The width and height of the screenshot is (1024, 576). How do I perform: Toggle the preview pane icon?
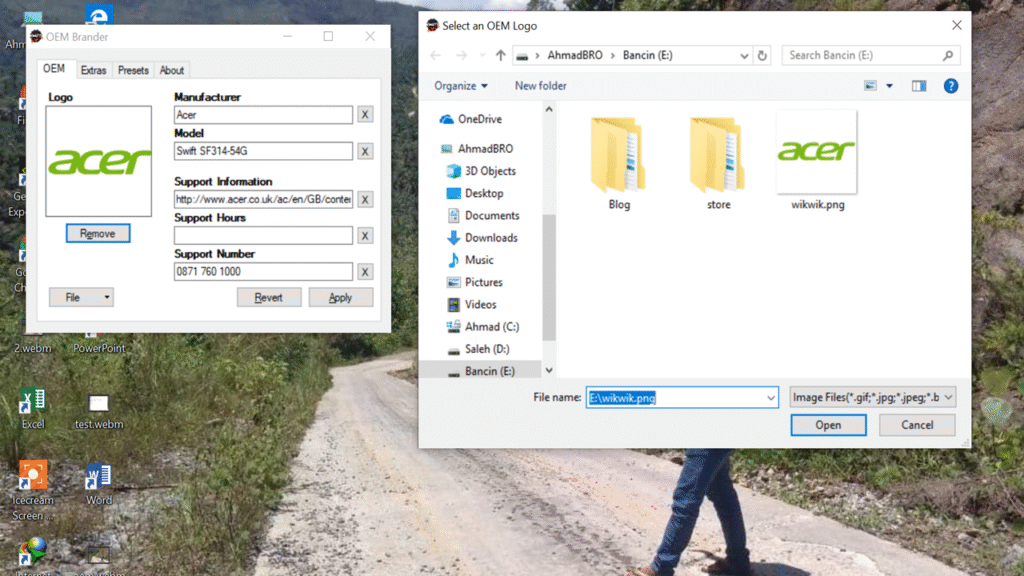919,86
